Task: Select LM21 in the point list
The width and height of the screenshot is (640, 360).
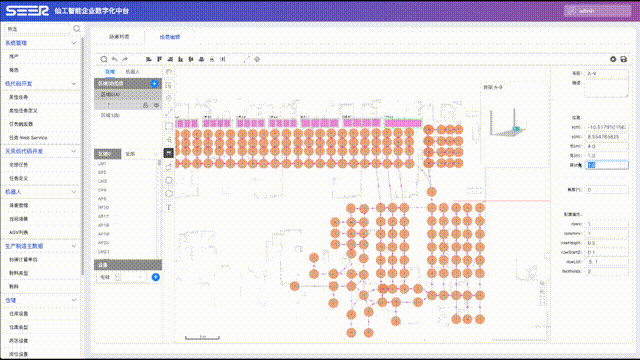Action: [x=104, y=252]
